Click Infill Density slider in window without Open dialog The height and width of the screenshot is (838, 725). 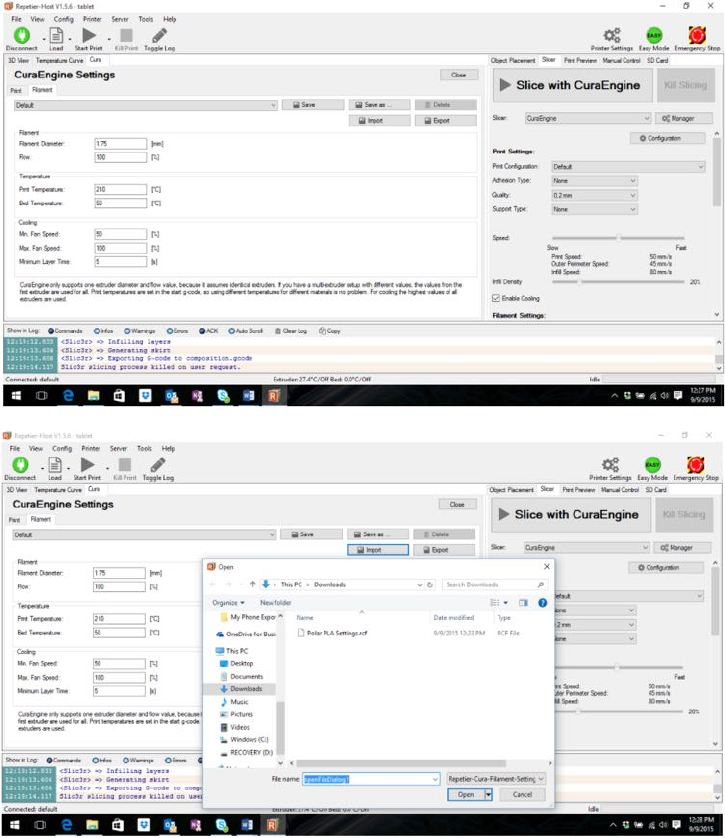tap(618, 282)
